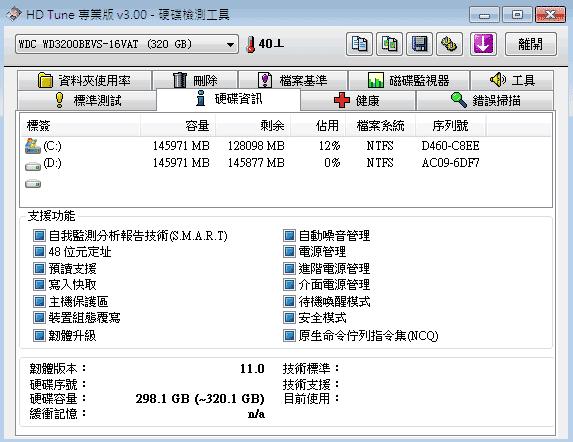Click the 0% usage value
The image size is (573, 442).
[332, 163]
